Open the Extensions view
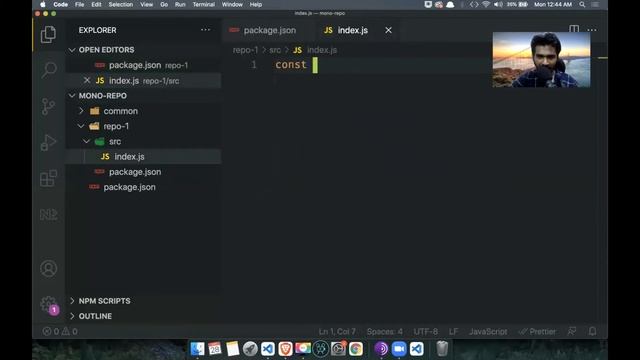640x360 pixels. click(48, 178)
